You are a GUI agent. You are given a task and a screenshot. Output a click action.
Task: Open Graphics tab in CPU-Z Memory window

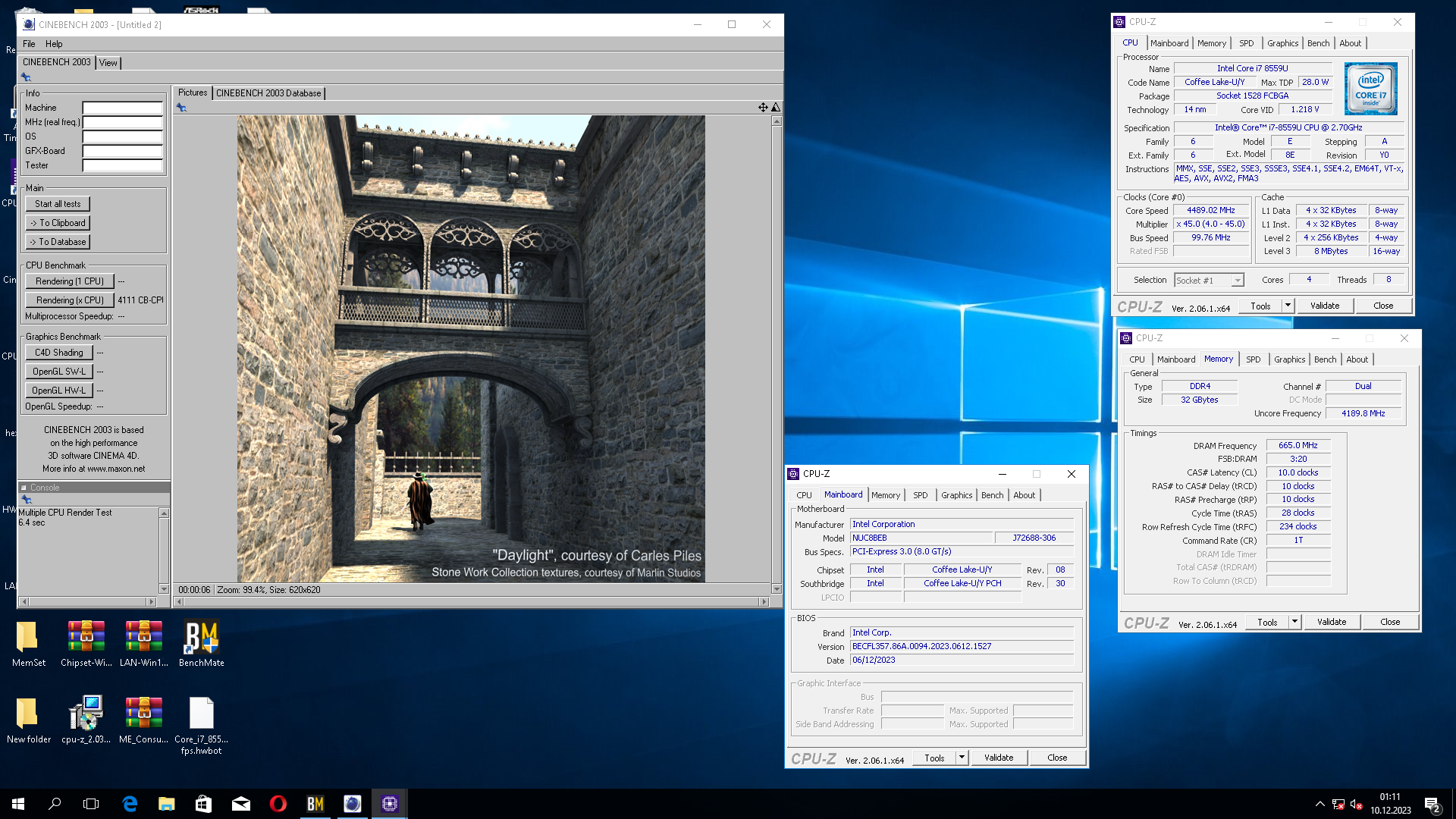point(1289,359)
